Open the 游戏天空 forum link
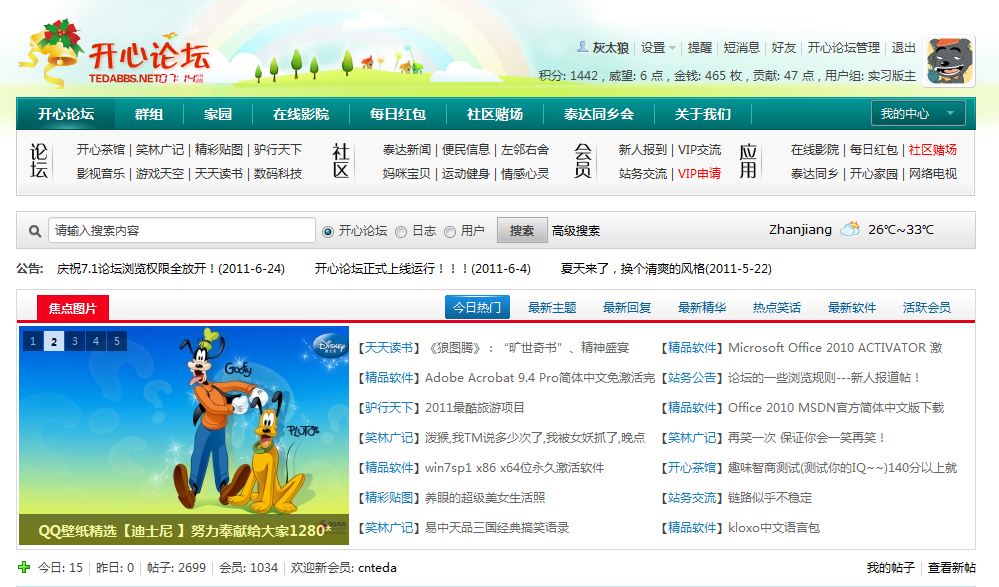The width and height of the screenshot is (999, 587). (160, 173)
